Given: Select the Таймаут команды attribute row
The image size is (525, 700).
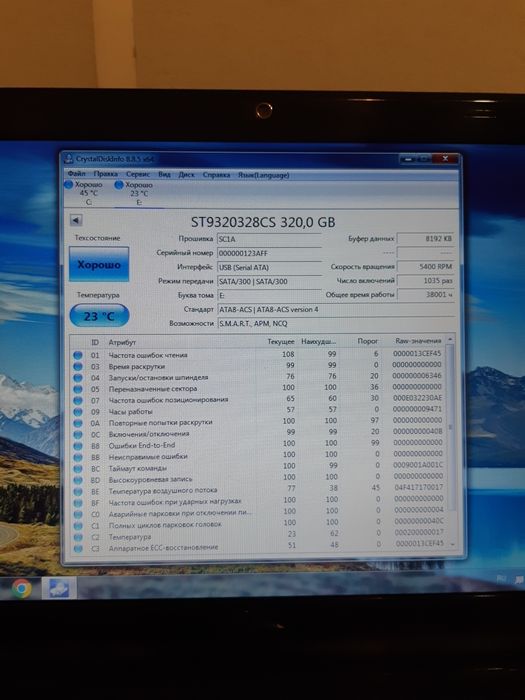Looking at the screenshot, I should (258, 467).
